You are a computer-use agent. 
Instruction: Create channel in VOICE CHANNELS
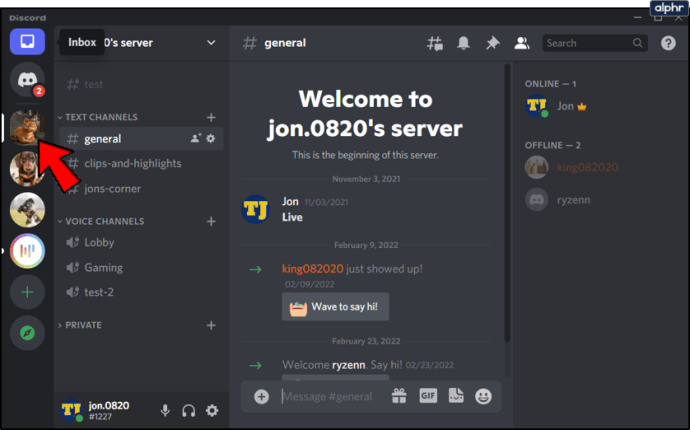(211, 221)
